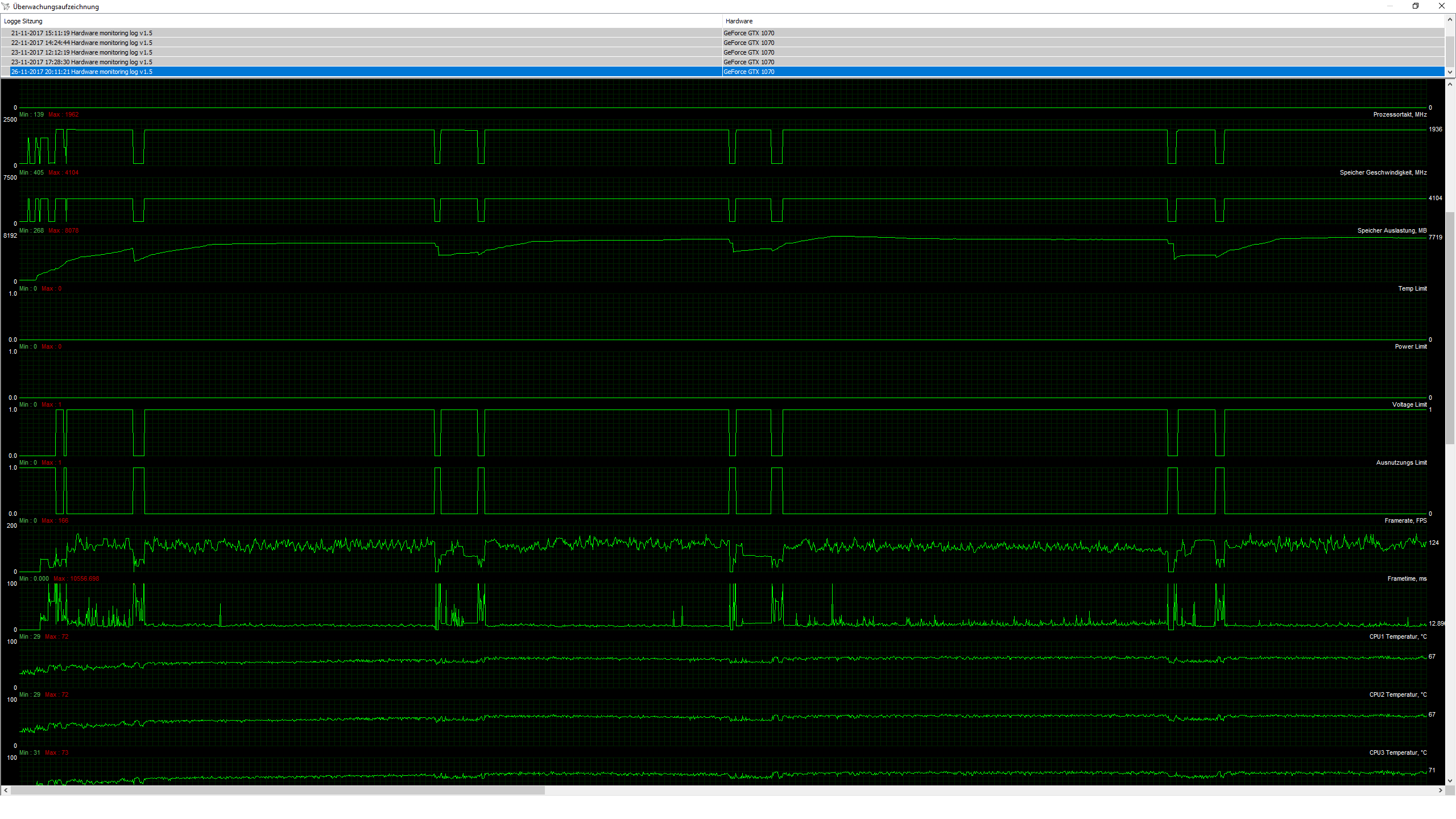Click graph pane scroll up arrow

pyautogui.click(x=1450, y=84)
